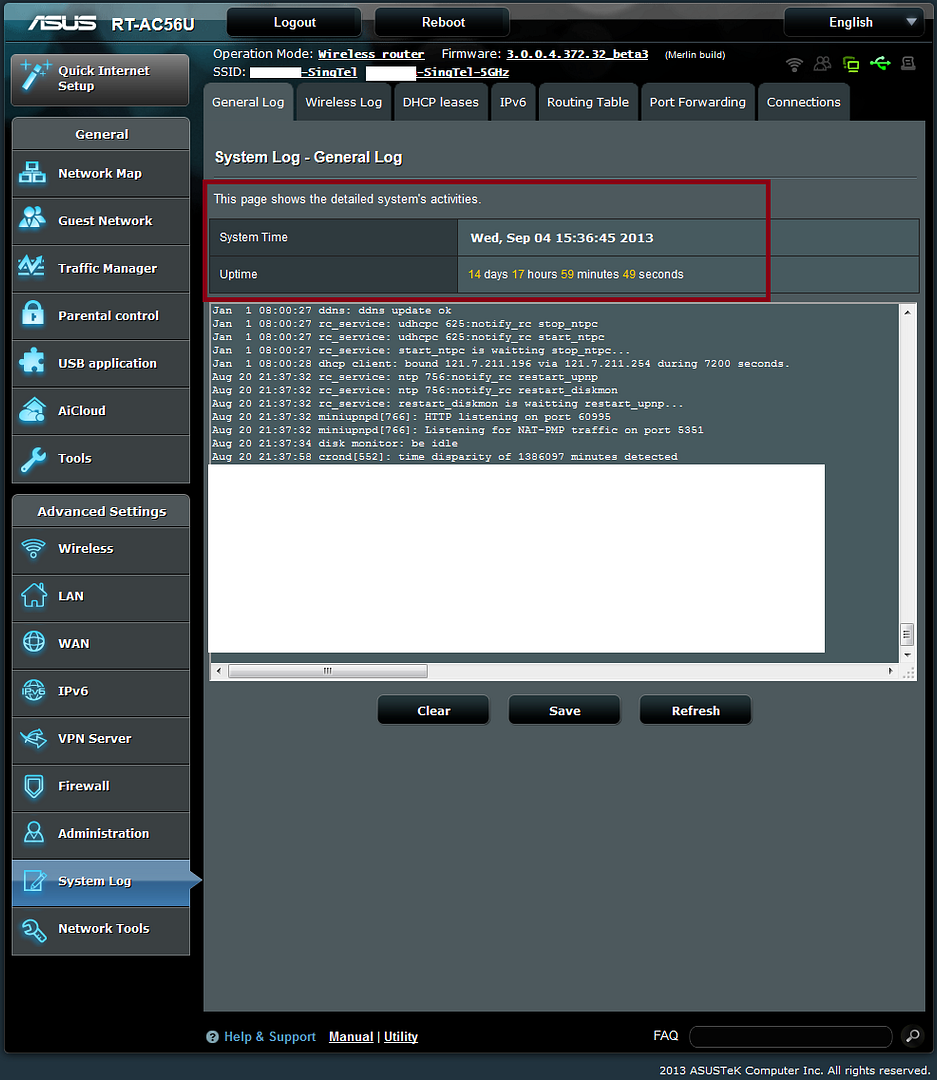Click the Firewall shield icon
Image resolution: width=937 pixels, height=1080 pixels.
pyautogui.click(x=33, y=786)
